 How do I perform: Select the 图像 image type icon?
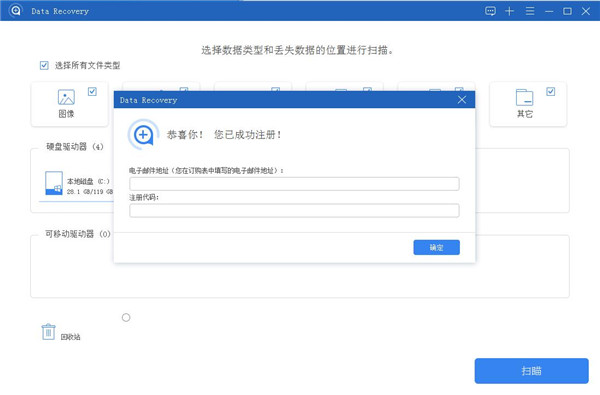pyautogui.click(x=66, y=97)
